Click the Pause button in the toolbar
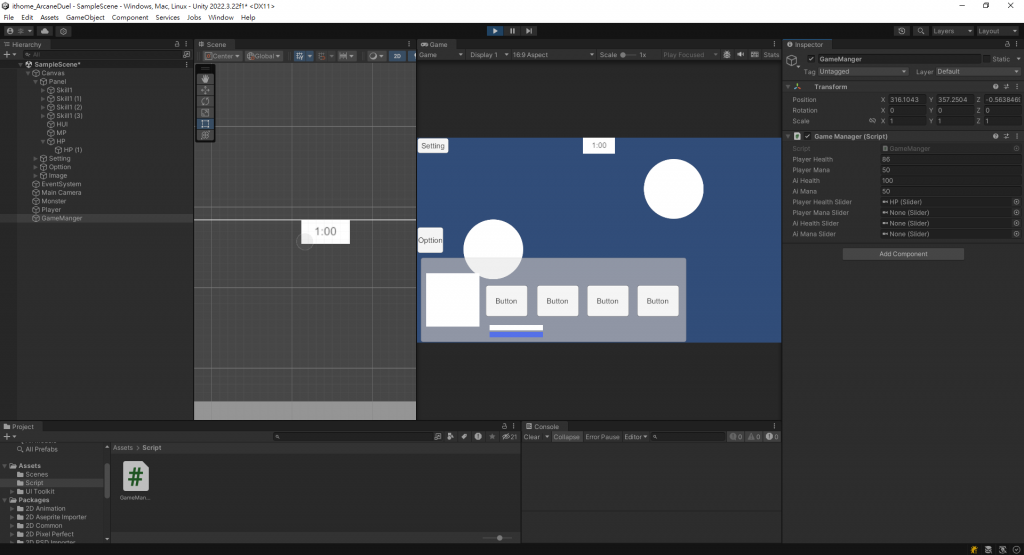This screenshot has height=555, width=1024. pos(512,31)
